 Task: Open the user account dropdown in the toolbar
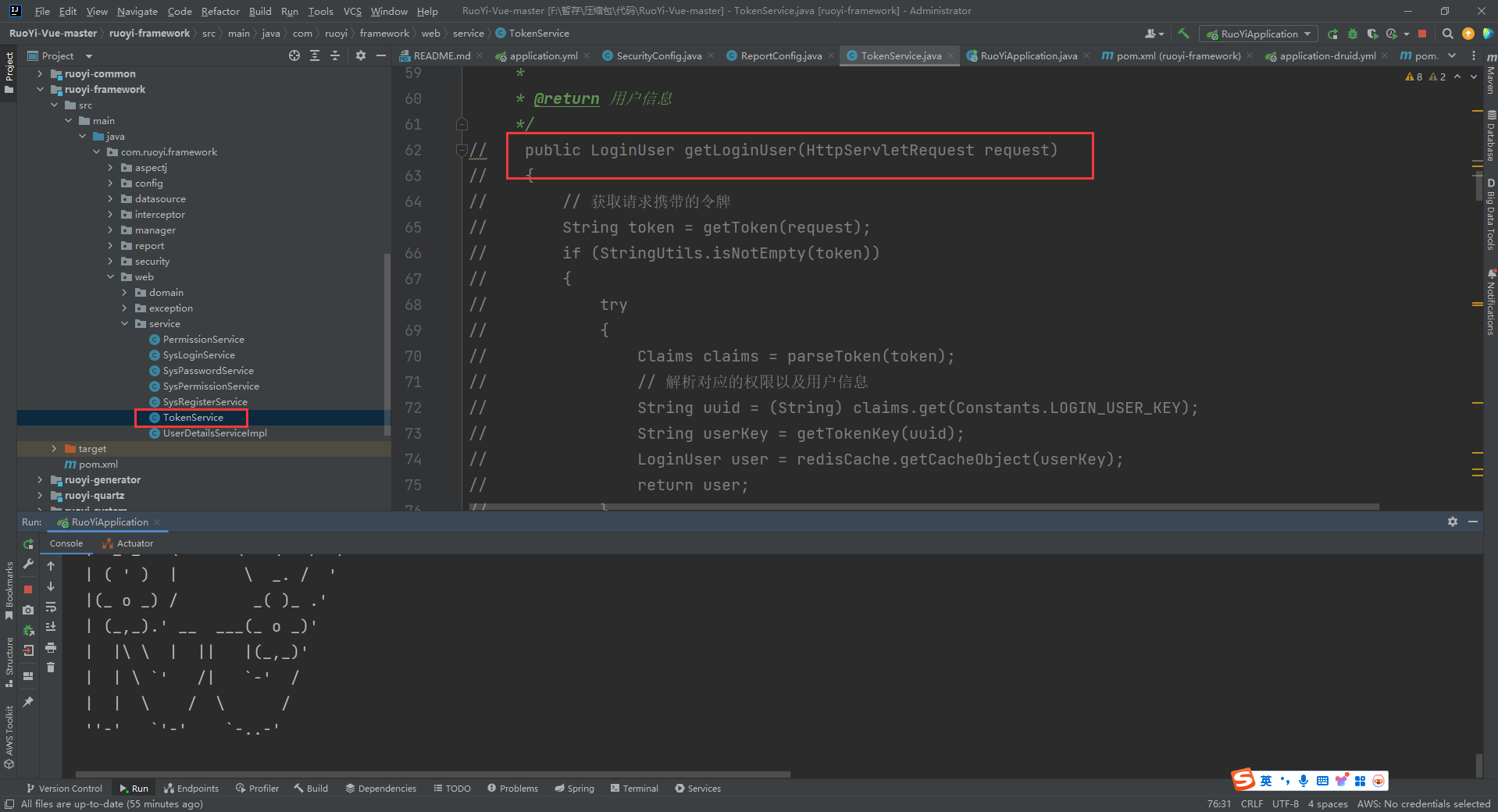coord(1154,34)
